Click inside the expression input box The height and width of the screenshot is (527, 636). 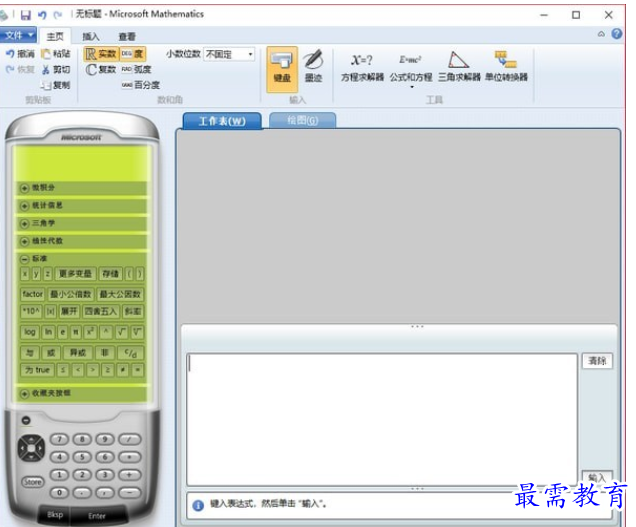click(382, 419)
